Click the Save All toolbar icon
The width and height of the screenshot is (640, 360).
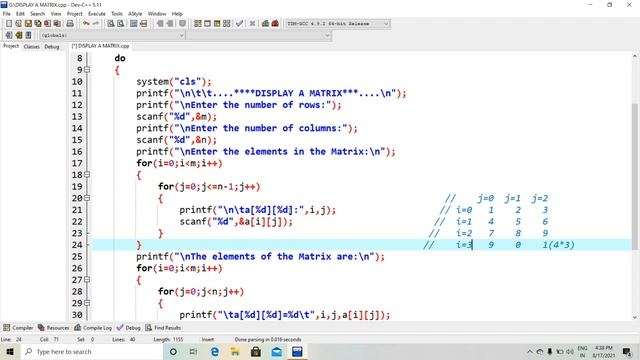click(x=38, y=24)
